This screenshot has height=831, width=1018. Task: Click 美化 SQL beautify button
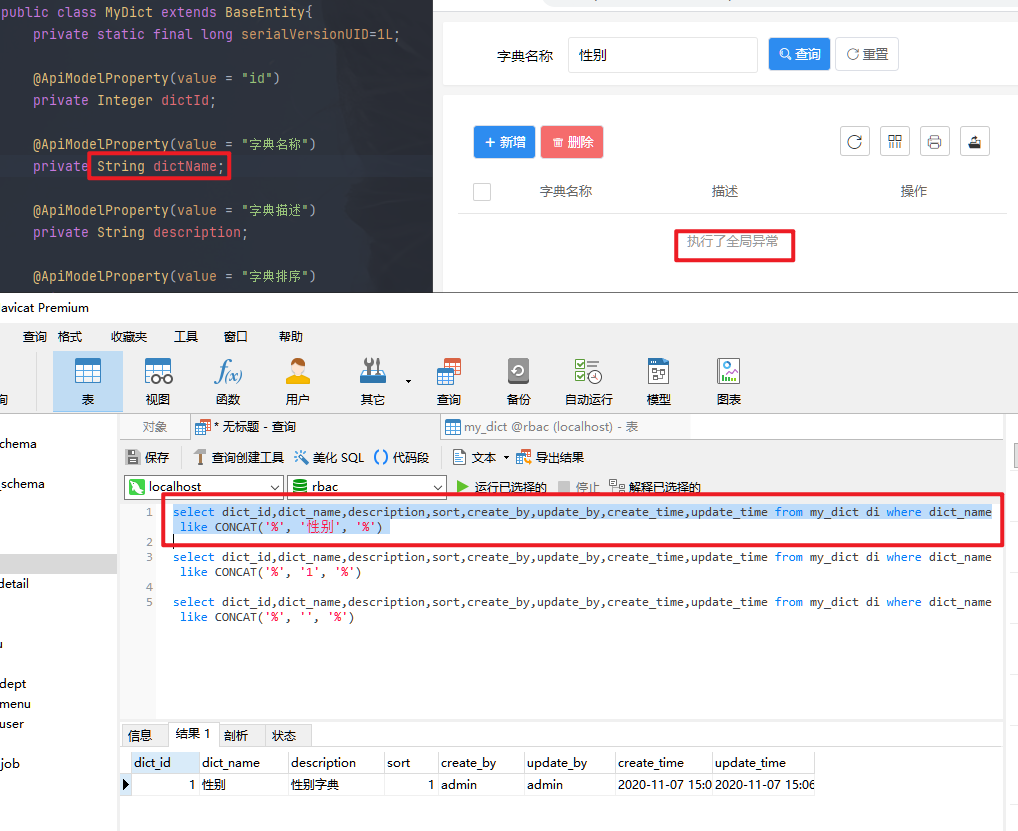[329, 457]
